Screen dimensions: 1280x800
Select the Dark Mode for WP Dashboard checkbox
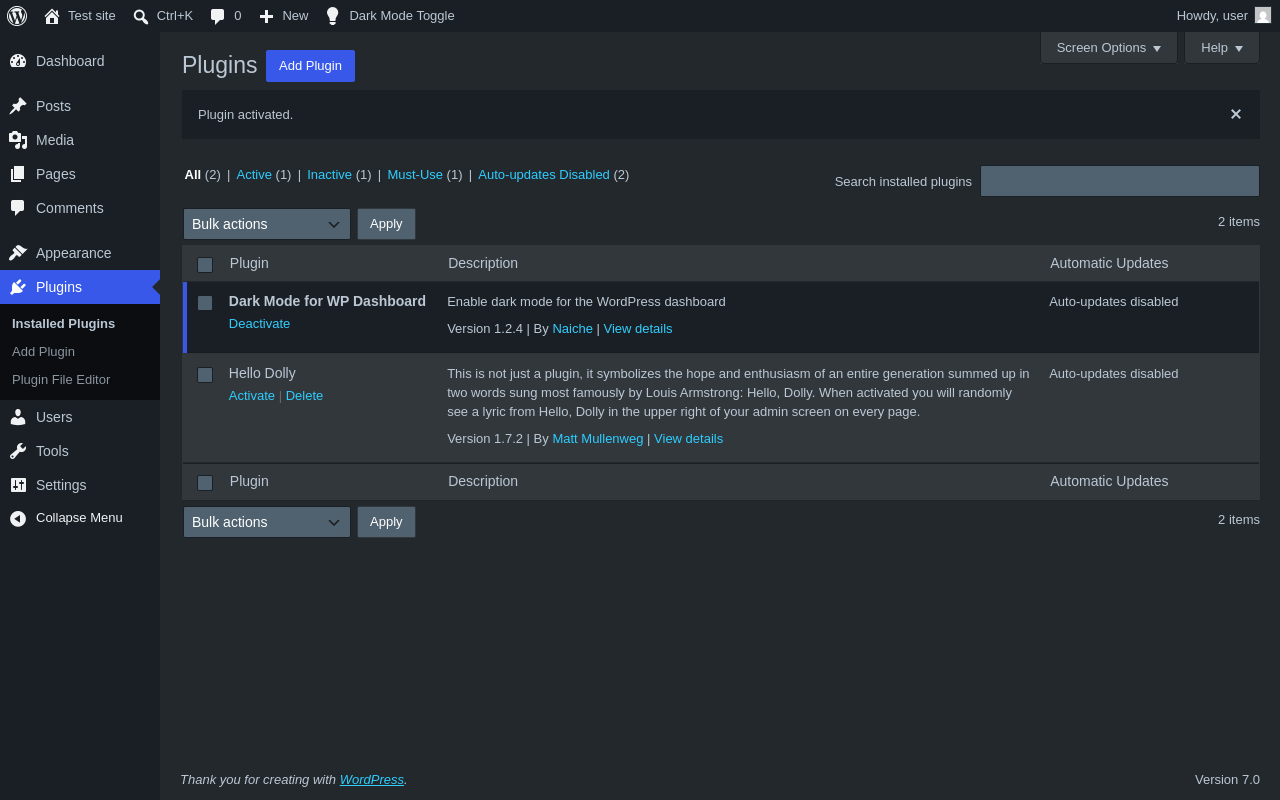205,303
